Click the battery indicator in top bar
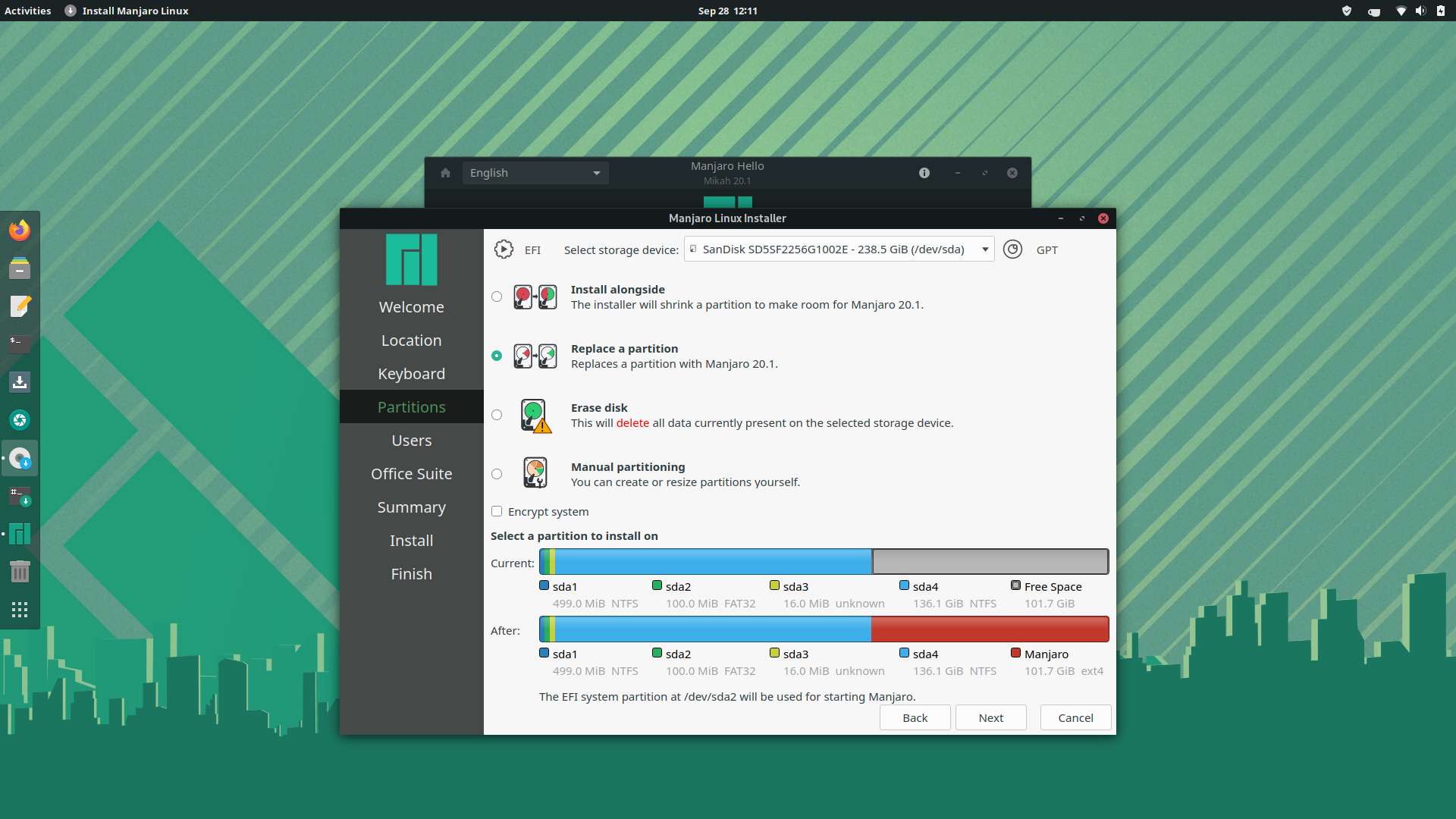Screen dimensions: 1456x819 1440,11
